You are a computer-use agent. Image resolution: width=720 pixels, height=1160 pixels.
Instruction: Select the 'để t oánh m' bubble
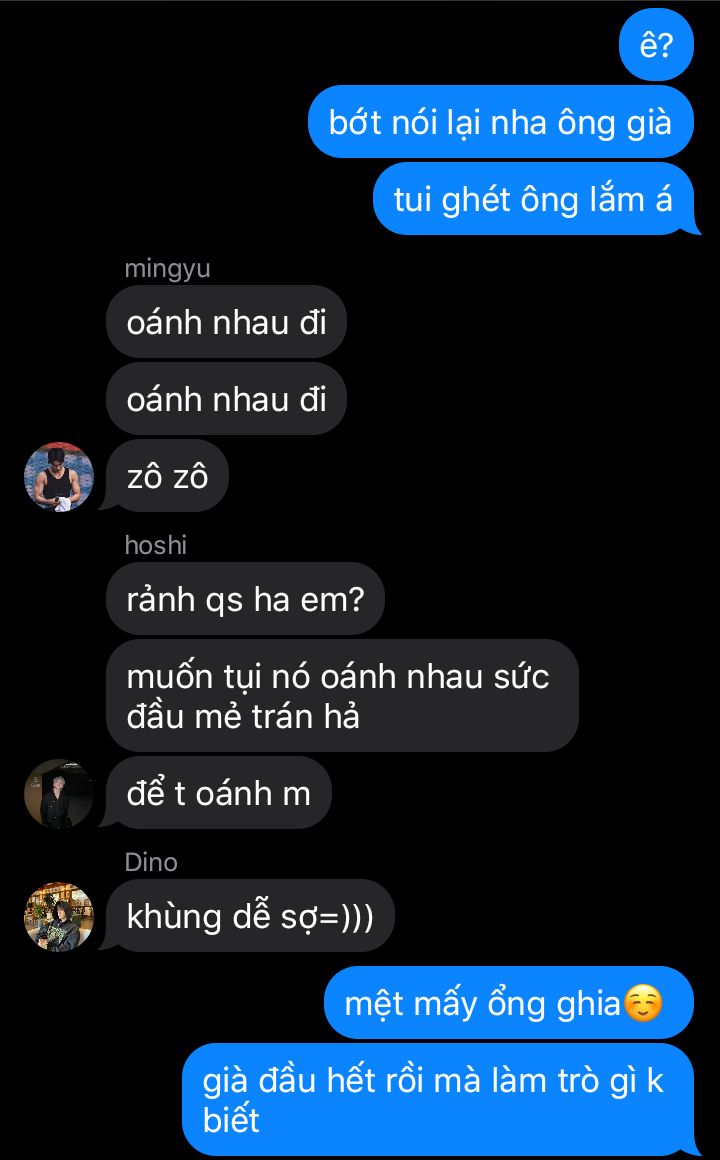click(218, 793)
